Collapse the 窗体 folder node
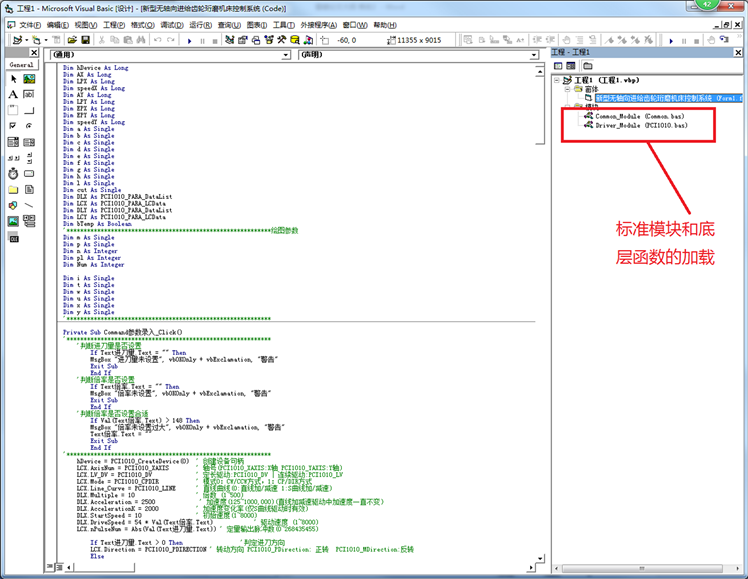This screenshot has width=748, height=579. click(x=566, y=89)
